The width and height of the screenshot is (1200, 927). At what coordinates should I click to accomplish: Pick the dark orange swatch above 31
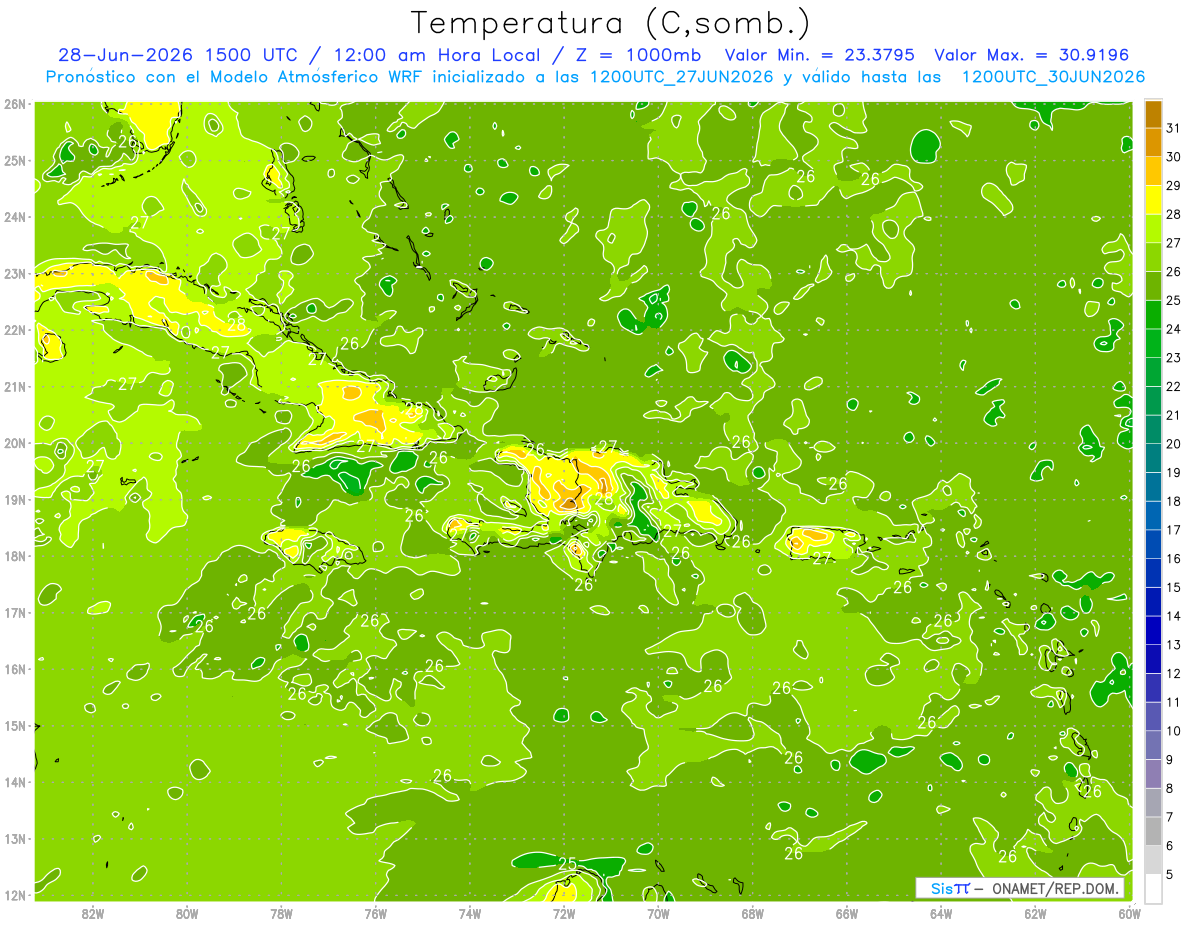pos(1153,114)
